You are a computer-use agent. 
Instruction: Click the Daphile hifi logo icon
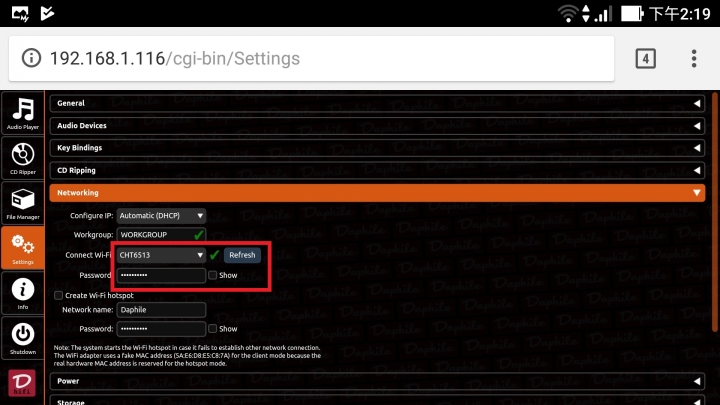point(22,383)
